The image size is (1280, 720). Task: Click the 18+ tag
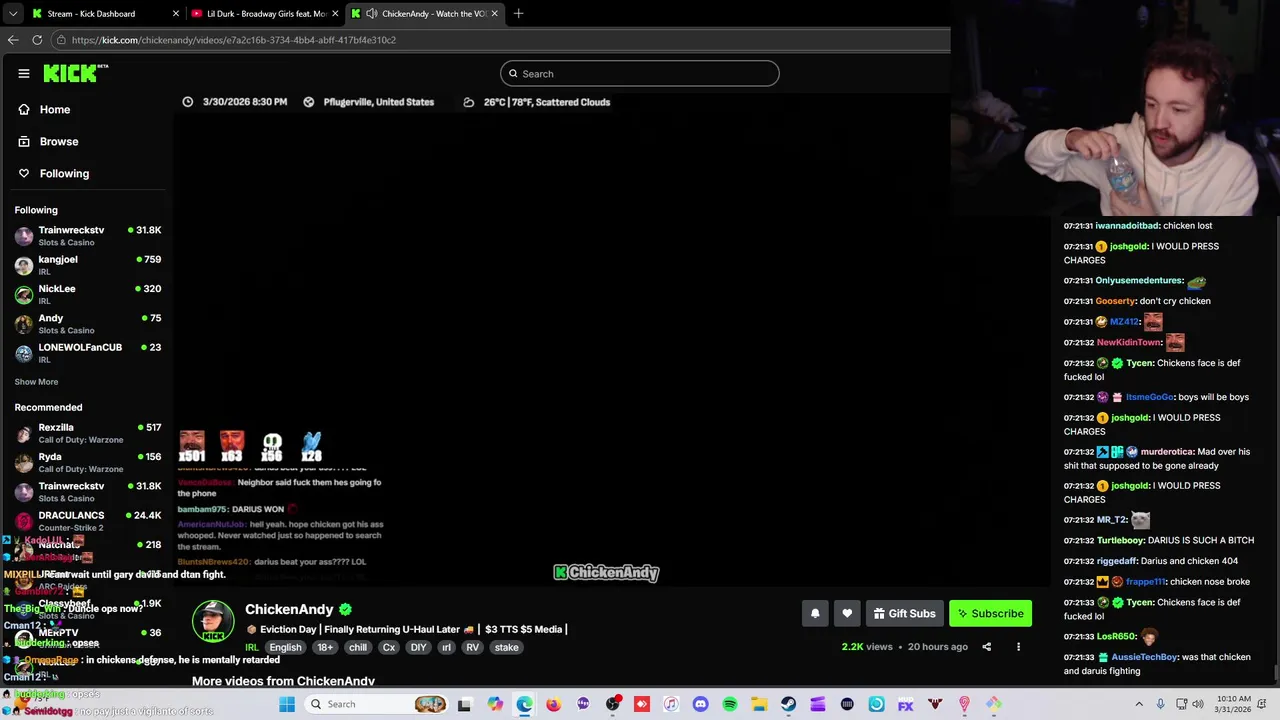[x=325, y=647]
